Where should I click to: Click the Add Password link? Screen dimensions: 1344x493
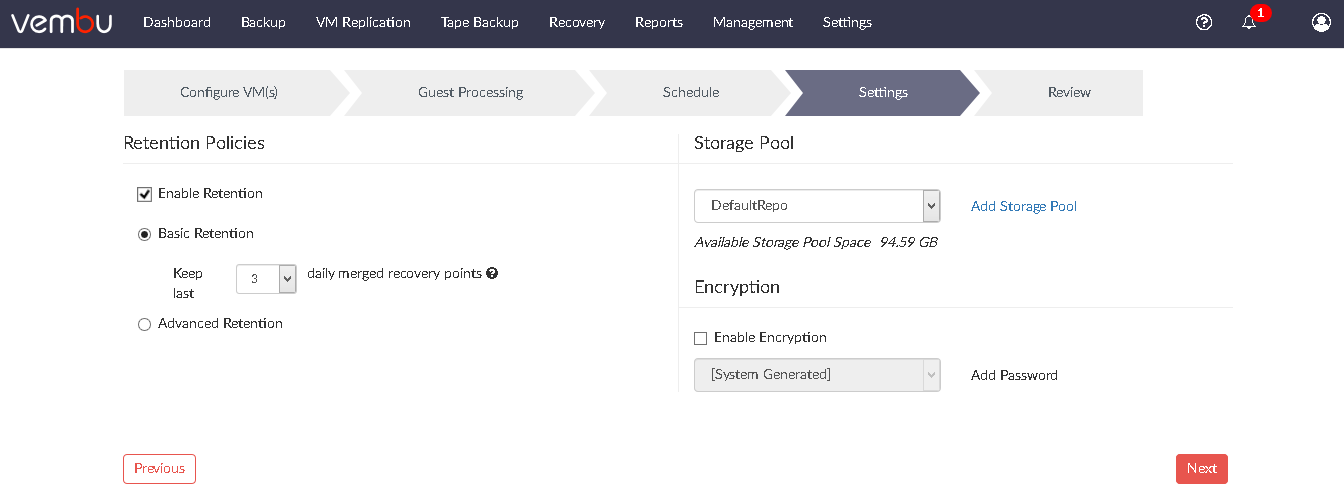point(1014,375)
